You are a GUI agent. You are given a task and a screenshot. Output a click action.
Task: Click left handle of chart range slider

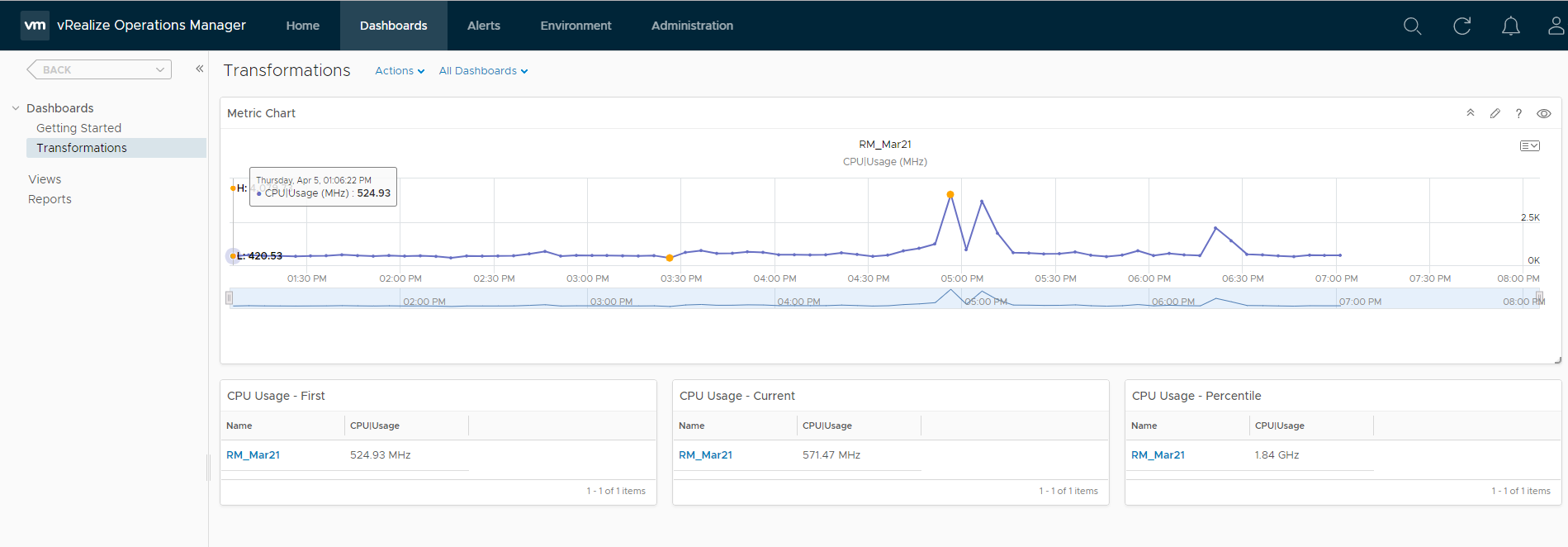[x=230, y=297]
